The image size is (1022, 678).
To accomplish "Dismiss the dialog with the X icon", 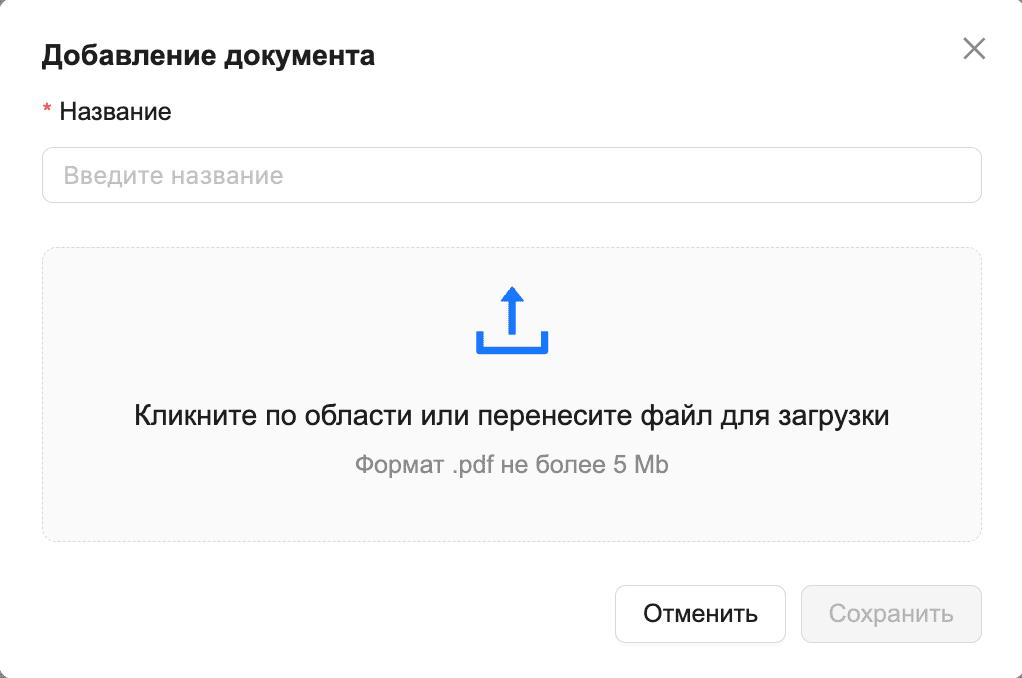I will [x=974, y=49].
